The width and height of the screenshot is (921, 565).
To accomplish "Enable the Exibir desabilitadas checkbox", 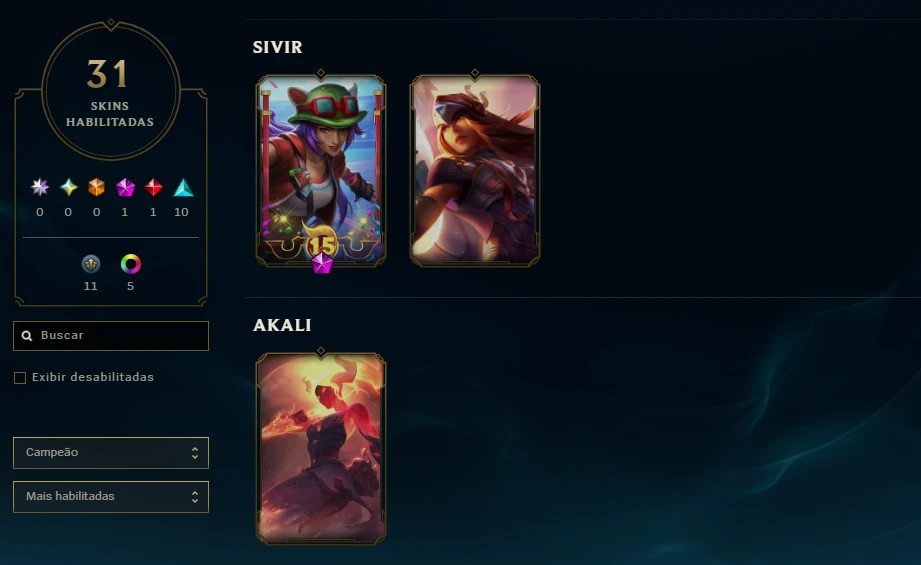I will (x=20, y=378).
